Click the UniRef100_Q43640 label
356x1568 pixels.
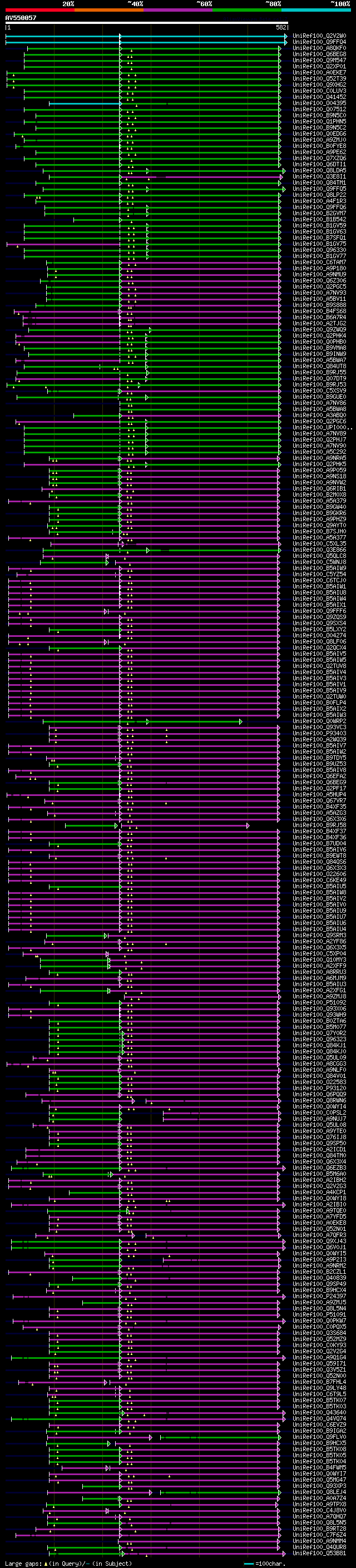[319, 1412]
